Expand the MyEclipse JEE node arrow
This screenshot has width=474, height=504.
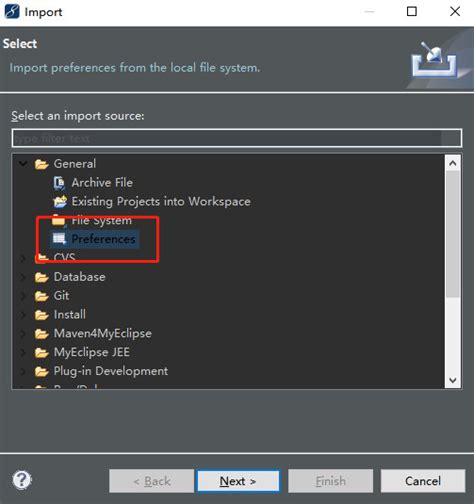[23, 352]
